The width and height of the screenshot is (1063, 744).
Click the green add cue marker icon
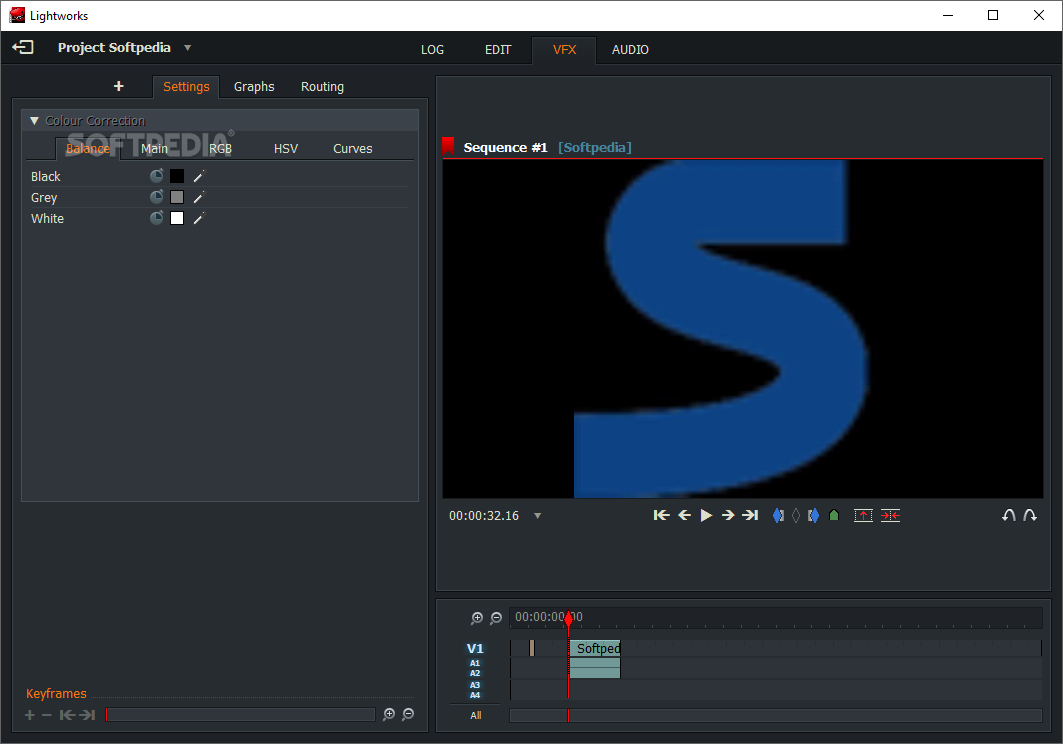[x=834, y=515]
